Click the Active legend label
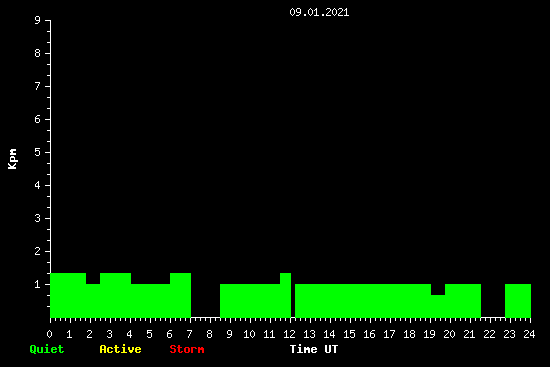550x367 pixels. click(120, 349)
